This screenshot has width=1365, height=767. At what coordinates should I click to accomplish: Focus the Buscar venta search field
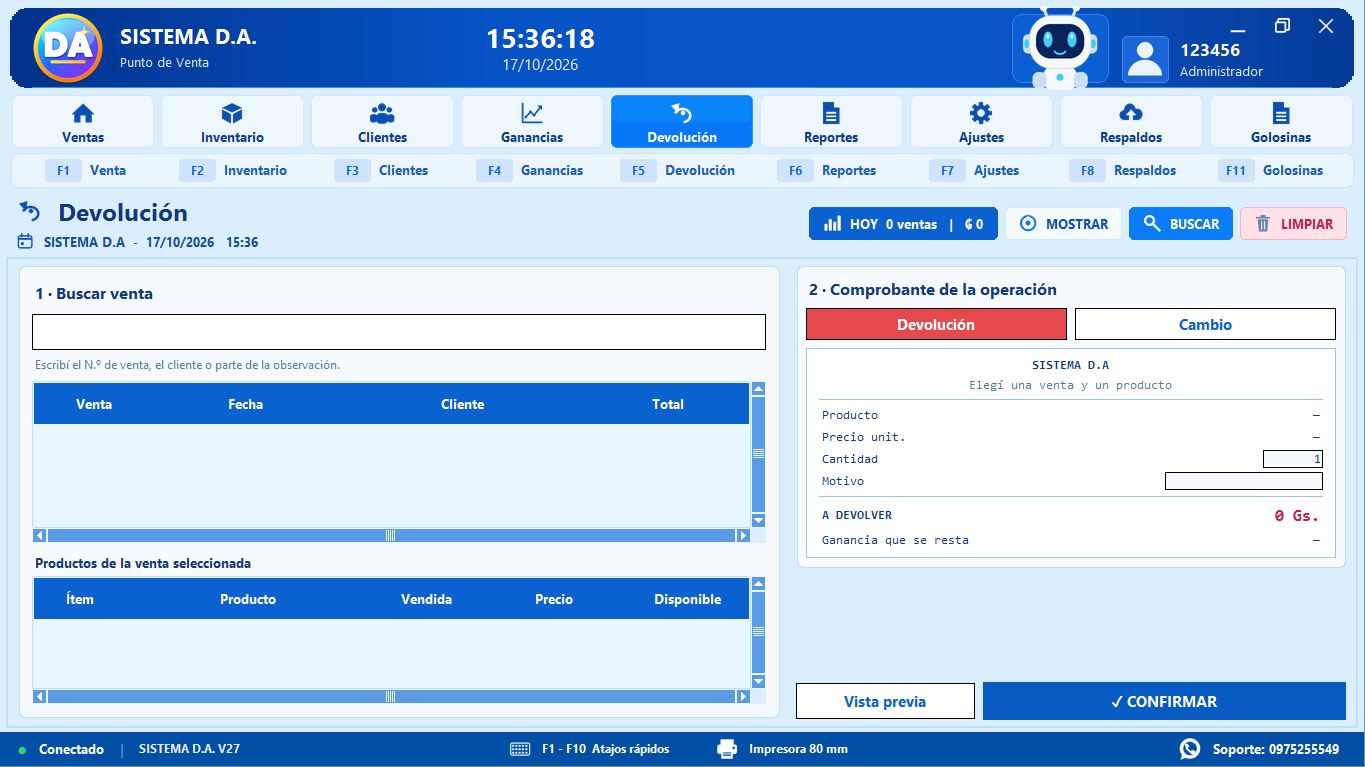point(399,332)
